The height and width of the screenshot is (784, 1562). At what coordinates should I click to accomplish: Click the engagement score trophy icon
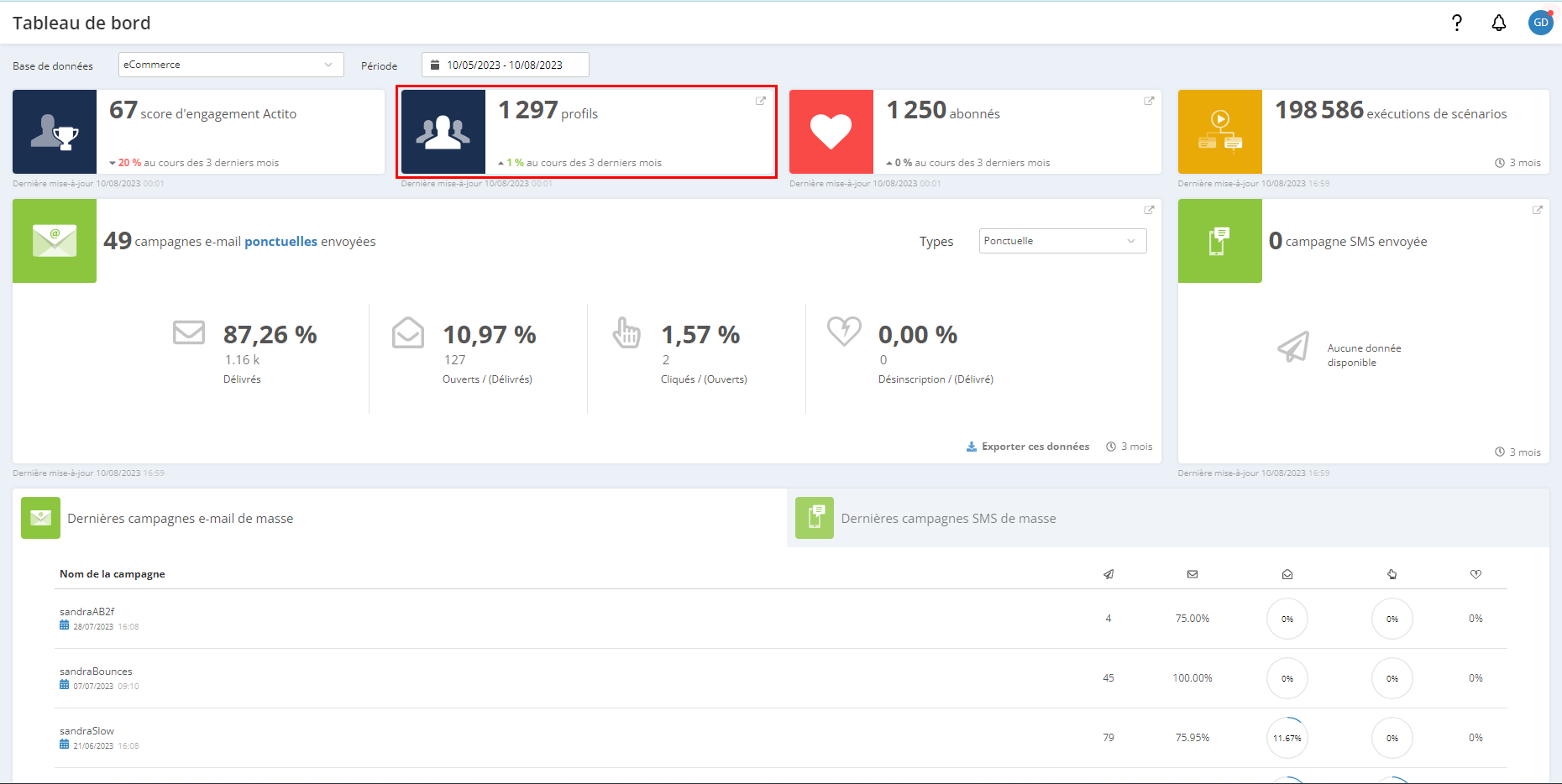point(55,132)
